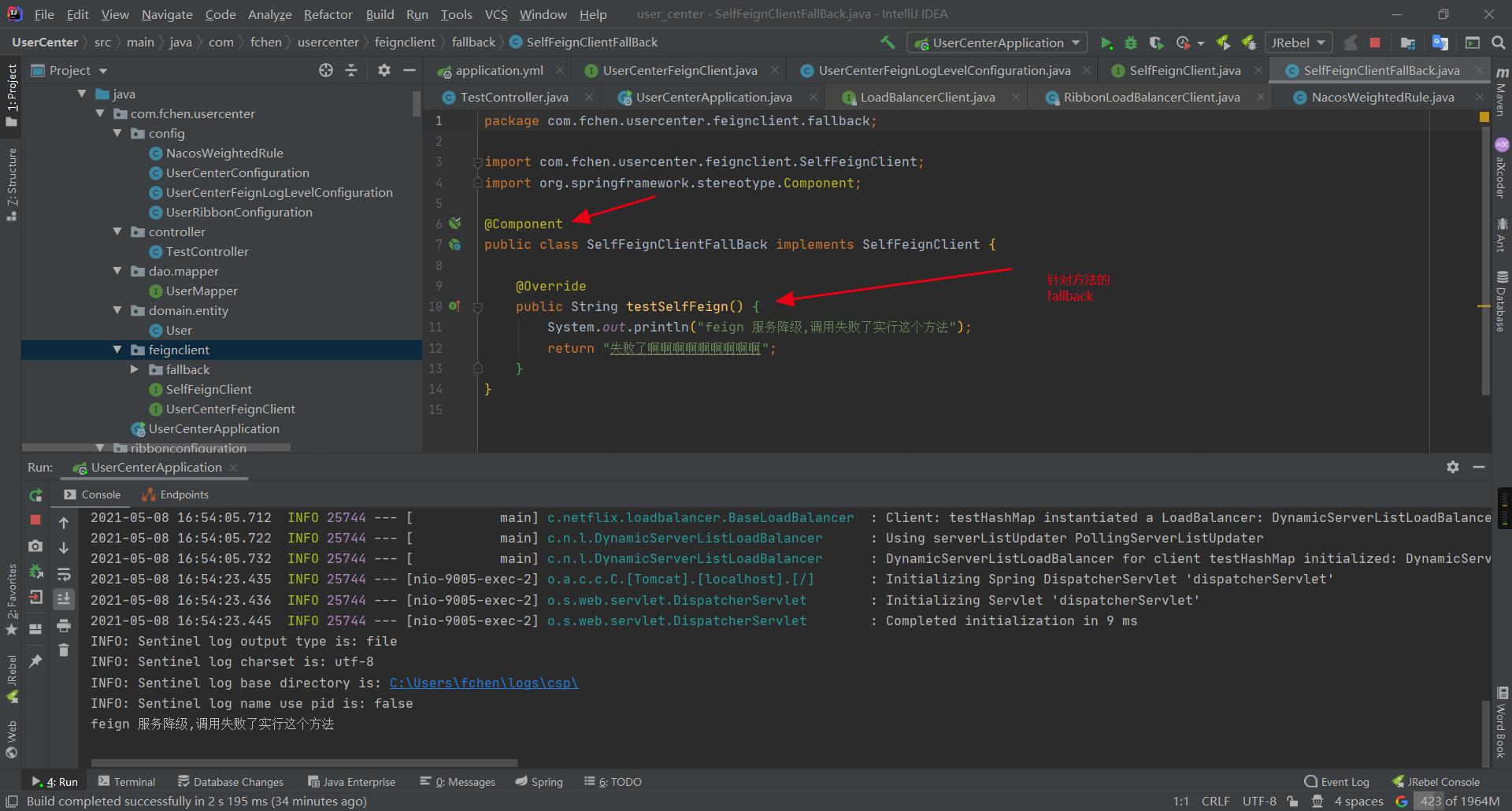Open the Project Structure dialog icon
The height and width of the screenshot is (811, 1512).
(1408, 43)
